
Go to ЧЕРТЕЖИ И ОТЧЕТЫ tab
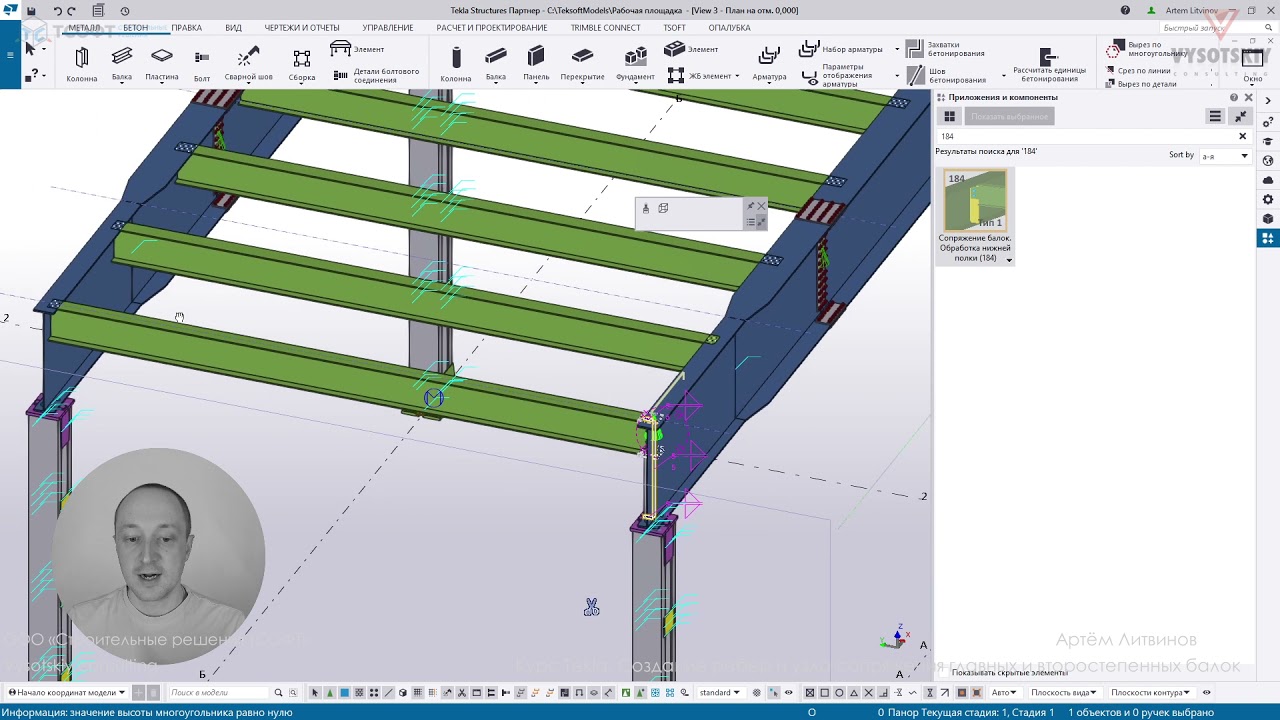click(x=302, y=28)
